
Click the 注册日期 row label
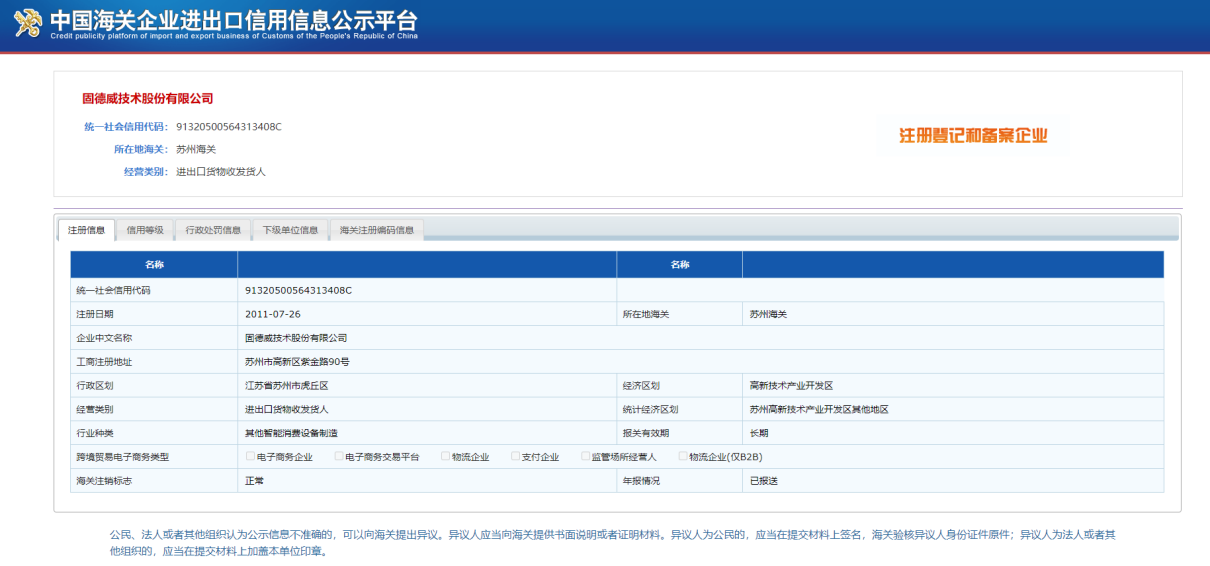click(95, 314)
